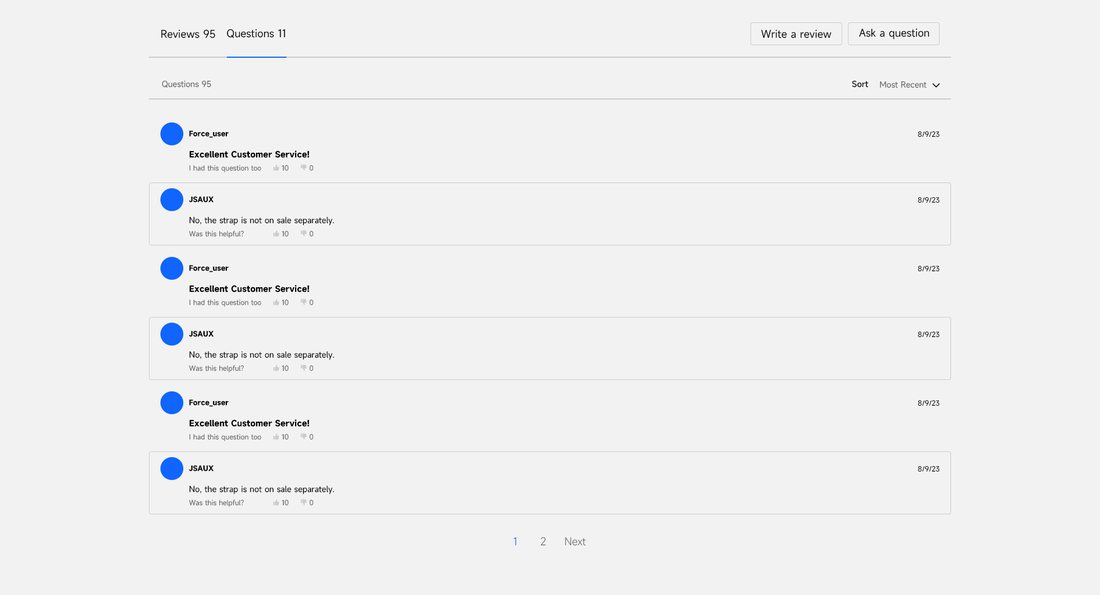Click the 8/9/23 date on the first question
This screenshot has height=595, width=1100.
coord(928,134)
